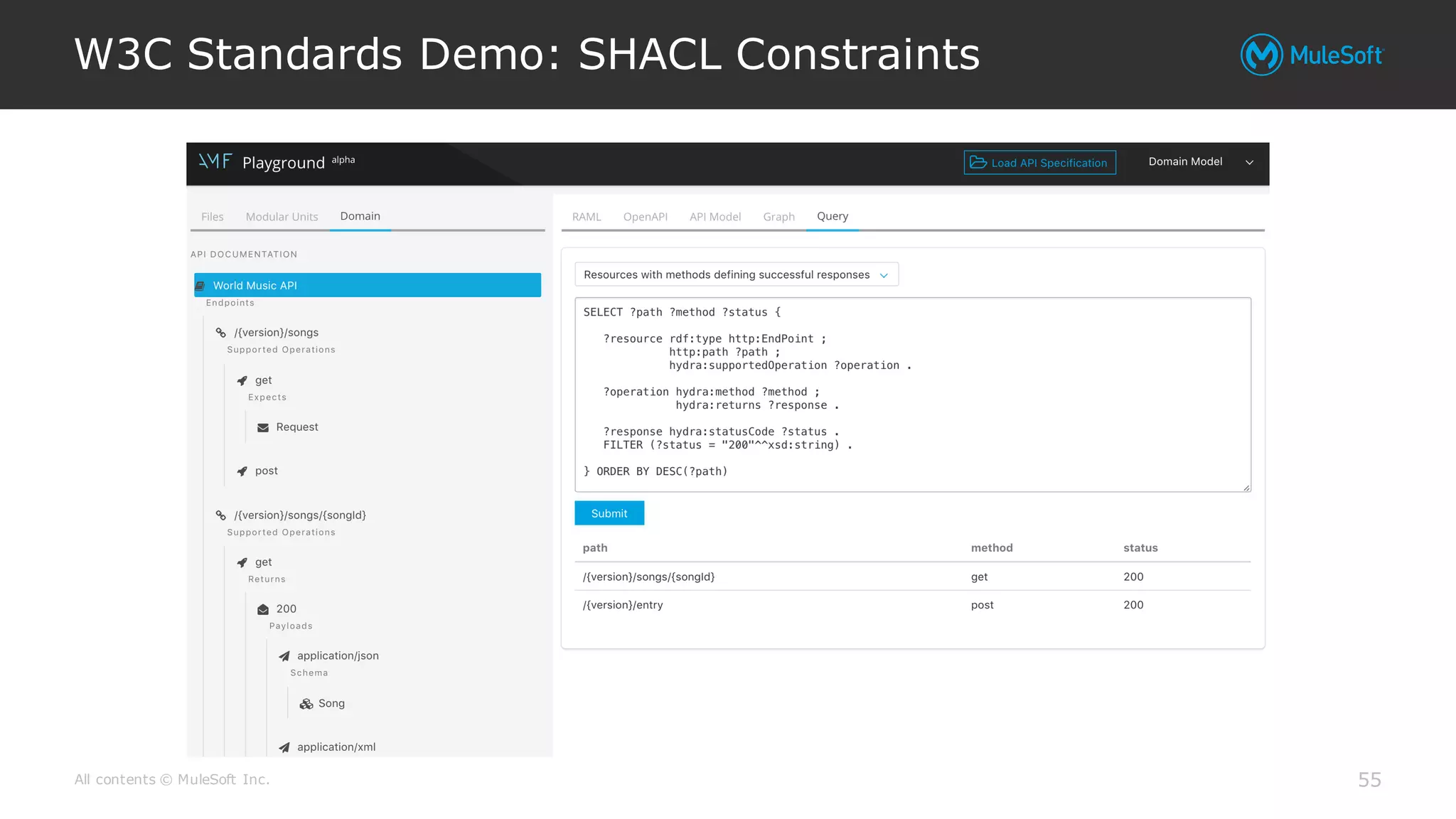
Task: Select World Music API tree item
Action: coord(368,285)
